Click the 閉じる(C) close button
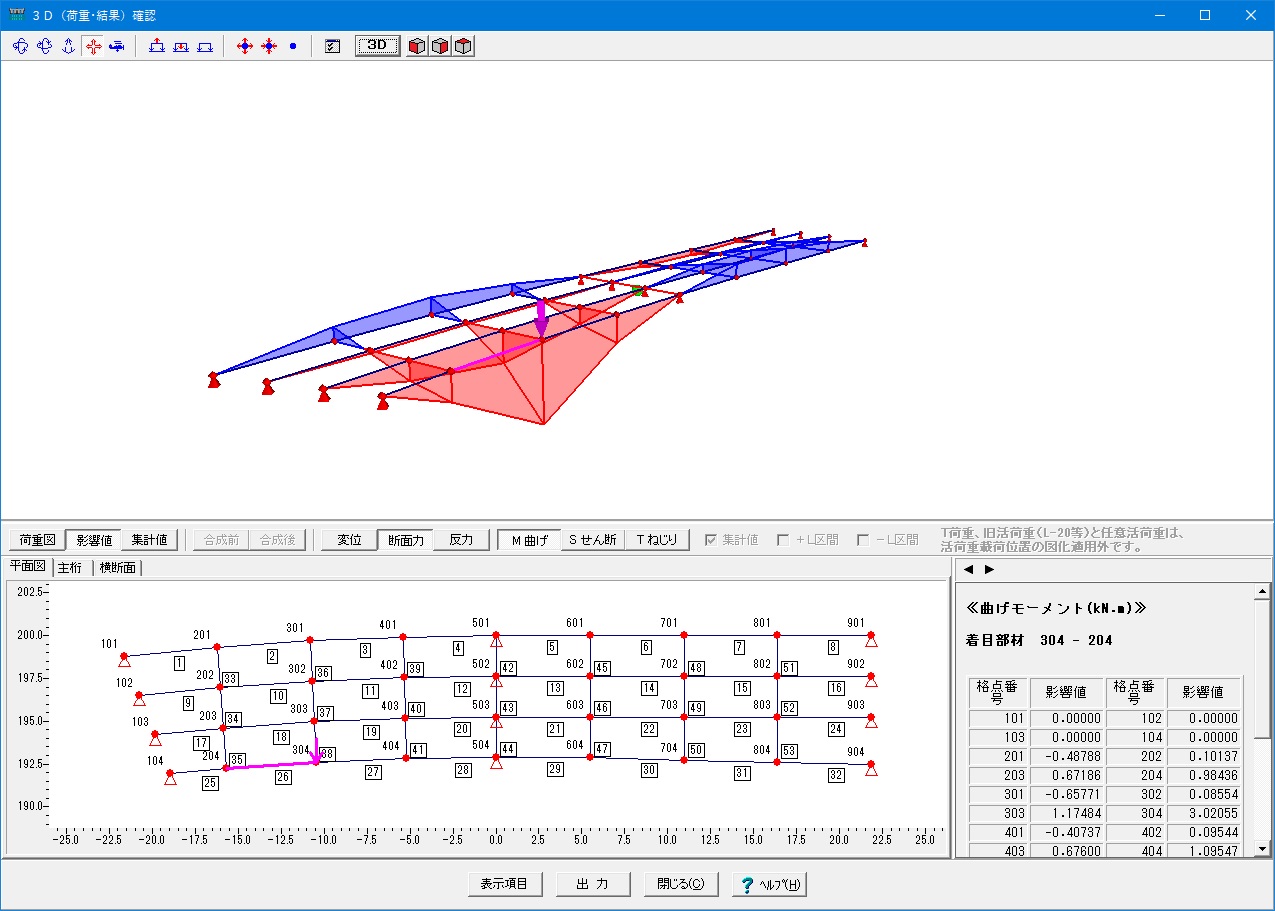This screenshot has width=1275, height=911. tap(681, 885)
